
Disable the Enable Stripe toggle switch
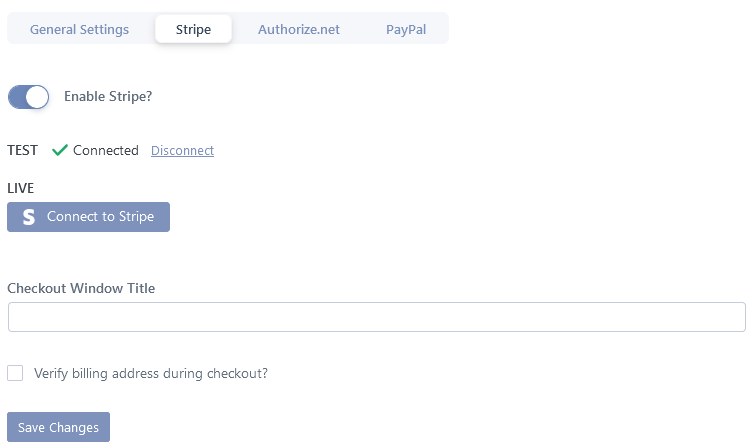(x=28, y=97)
